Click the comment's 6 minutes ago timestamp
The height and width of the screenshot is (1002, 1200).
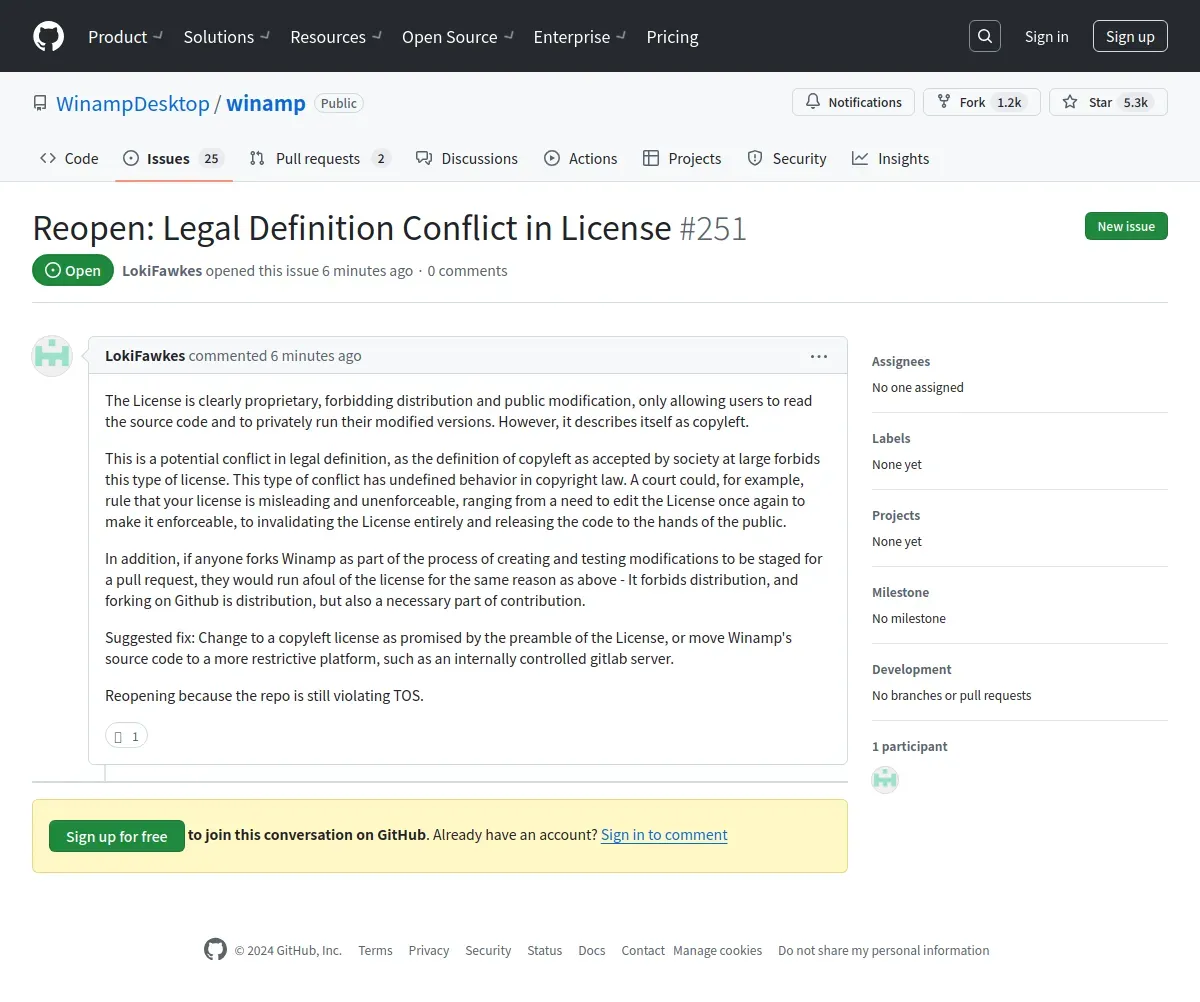[x=316, y=356]
